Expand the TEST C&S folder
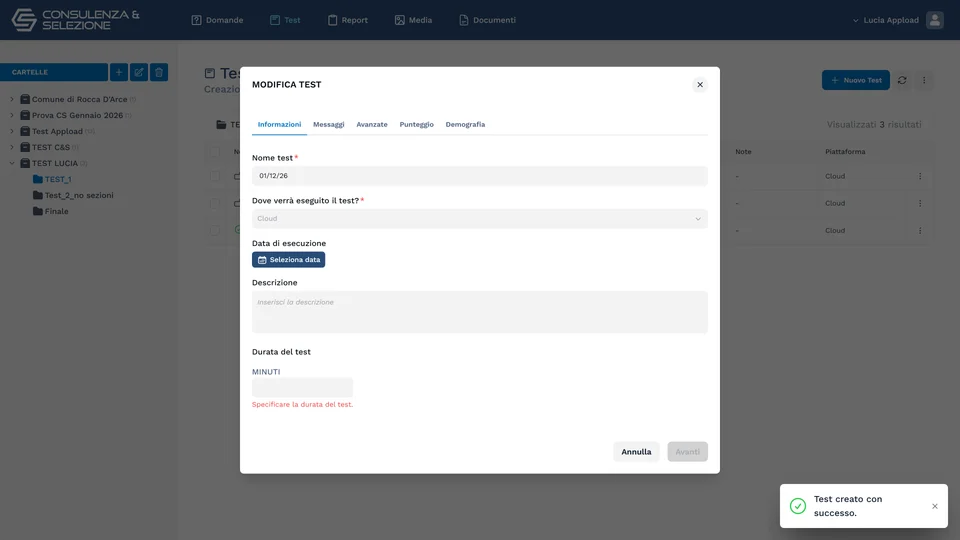The width and height of the screenshot is (960, 540). pyautogui.click(x=12, y=147)
